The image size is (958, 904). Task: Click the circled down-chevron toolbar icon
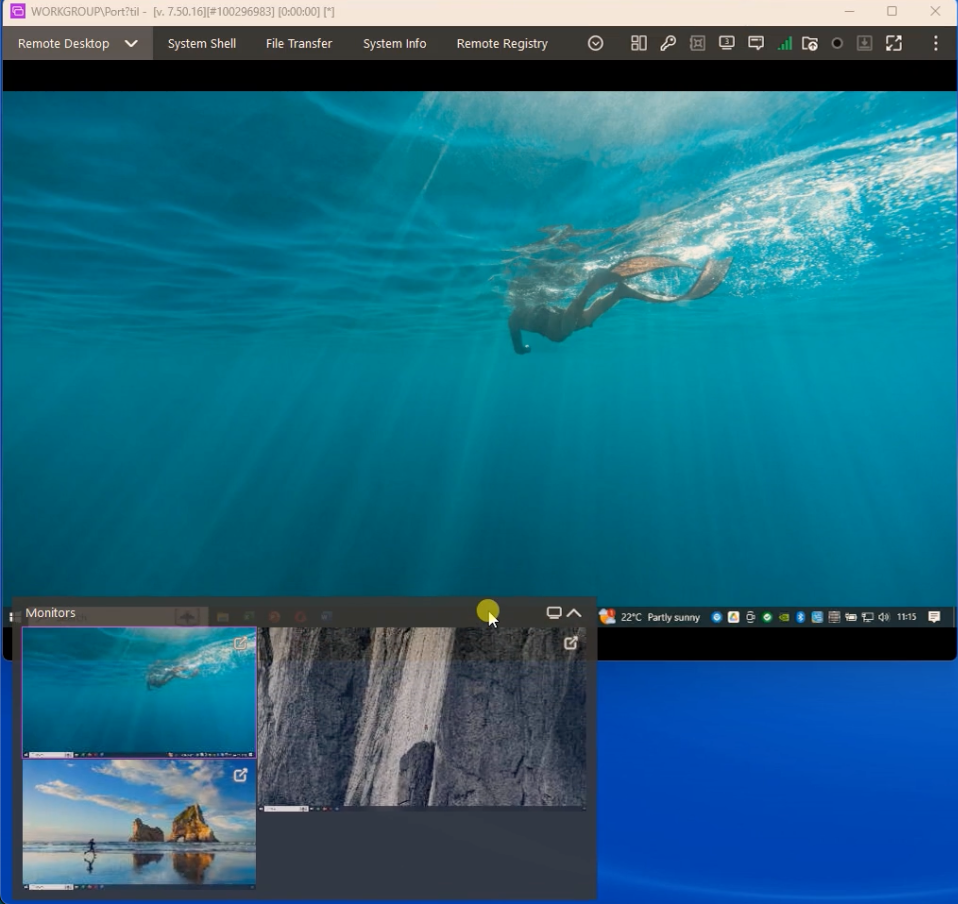pos(596,44)
